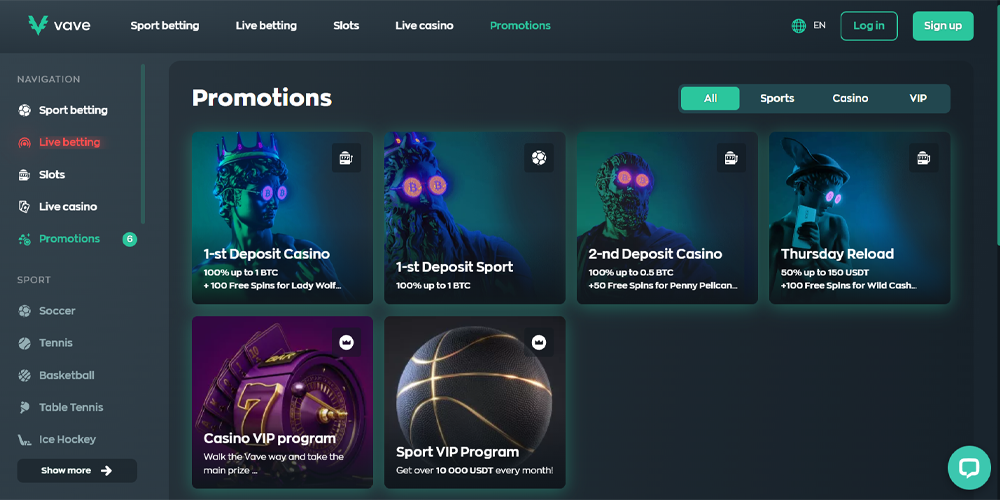
Task: Click the soccer ball icon beside Sport betting
Action: 24,110
